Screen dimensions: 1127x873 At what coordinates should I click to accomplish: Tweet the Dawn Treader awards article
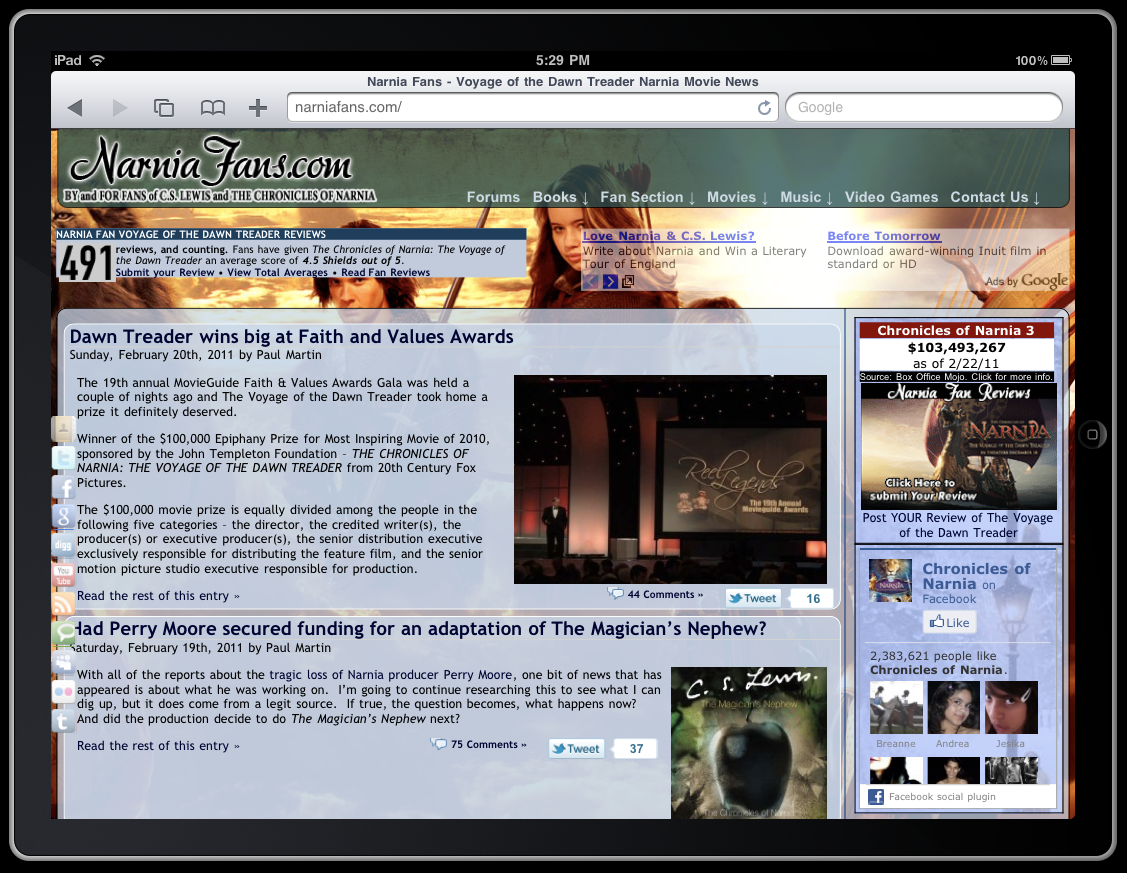click(x=753, y=598)
